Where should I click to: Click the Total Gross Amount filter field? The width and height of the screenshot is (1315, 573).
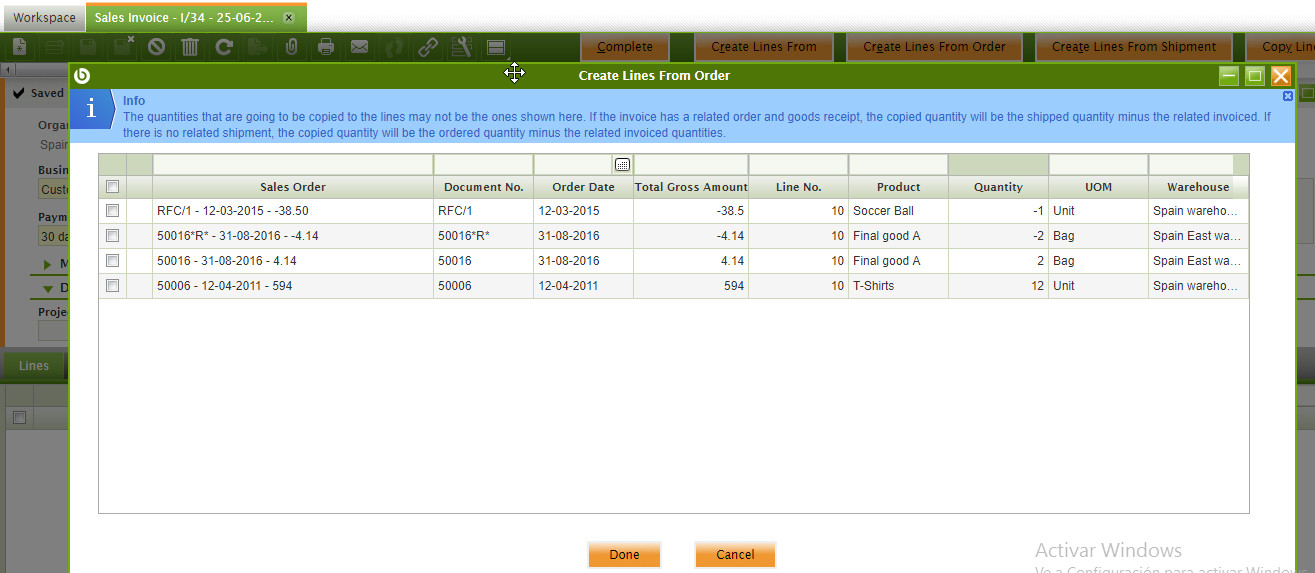[691, 165]
